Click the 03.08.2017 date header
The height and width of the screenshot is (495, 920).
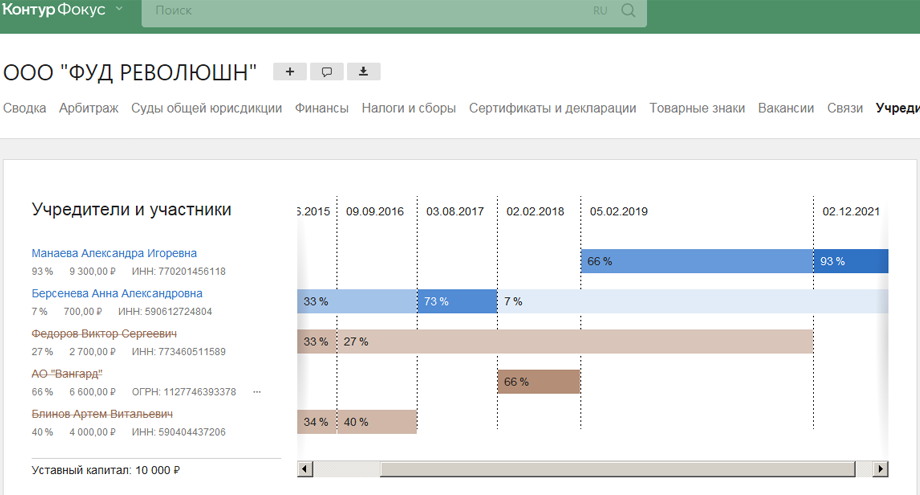point(455,211)
